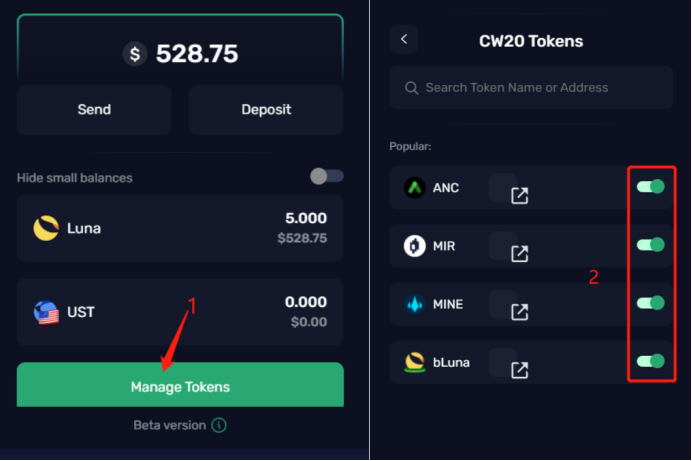Turn off the MINE token switch
The width and height of the screenshot is (692, 461).
[651, 303]
